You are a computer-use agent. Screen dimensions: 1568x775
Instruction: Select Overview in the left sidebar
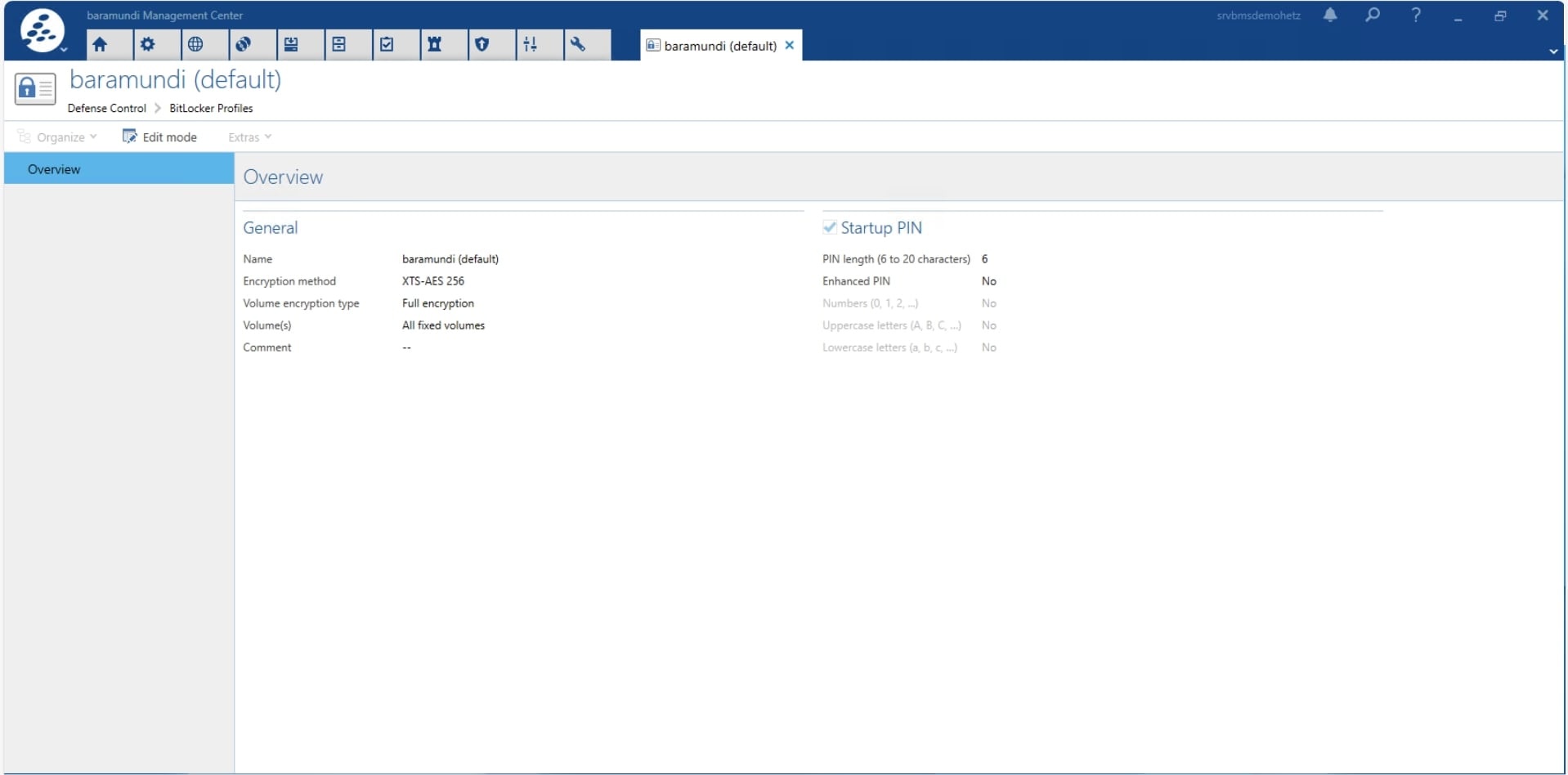(x=119, y=169)
